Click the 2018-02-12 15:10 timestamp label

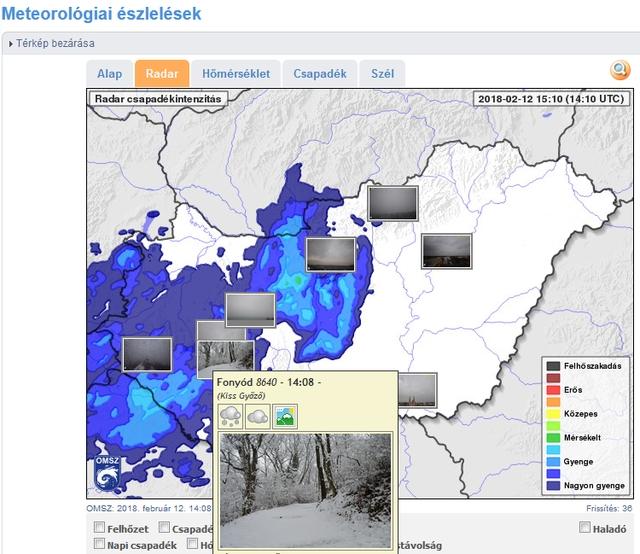(551, 99)
